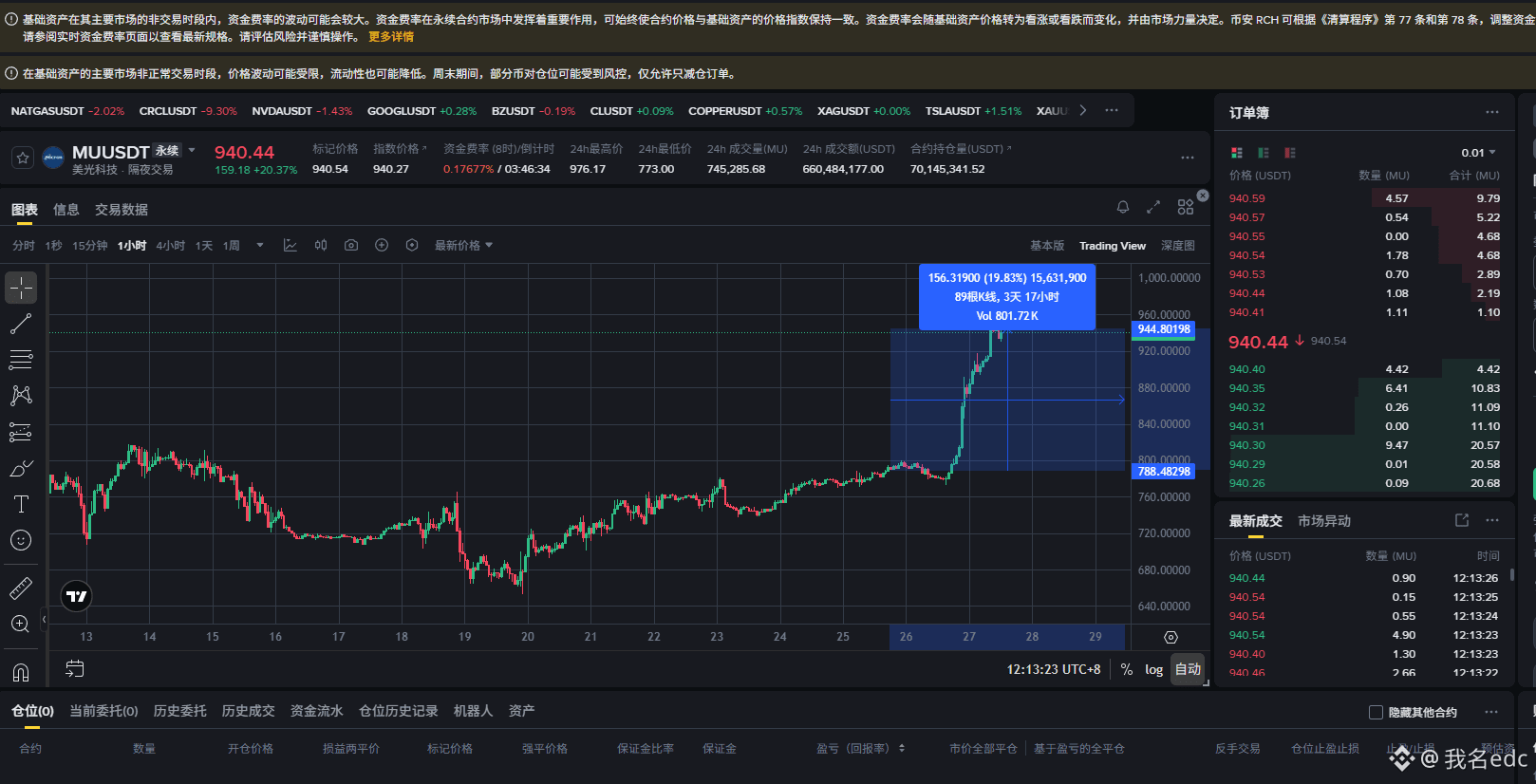Open the Fibonacci lines tool

point(21,360)
